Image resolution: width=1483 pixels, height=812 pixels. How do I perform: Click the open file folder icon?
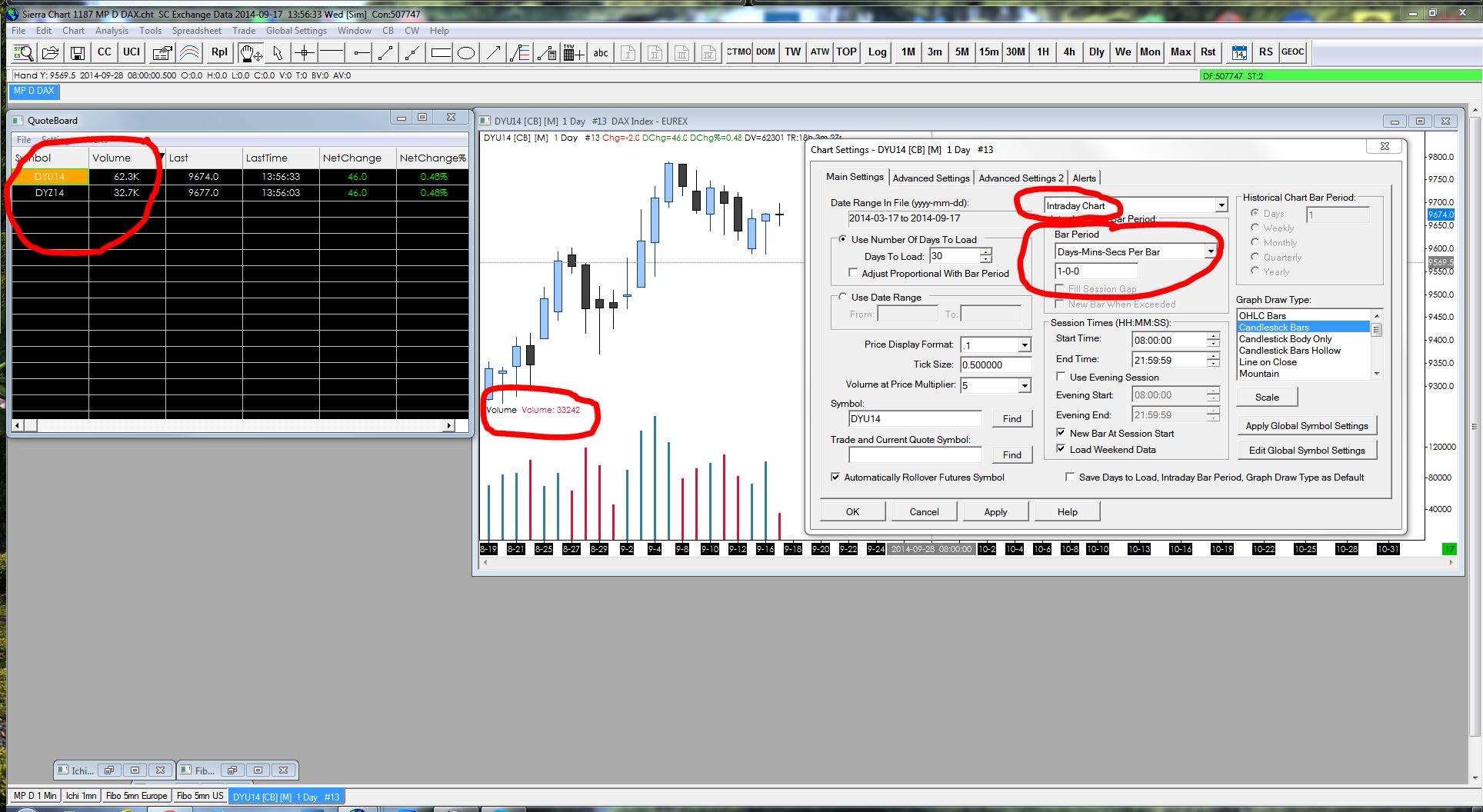click(x=51, y=52)
